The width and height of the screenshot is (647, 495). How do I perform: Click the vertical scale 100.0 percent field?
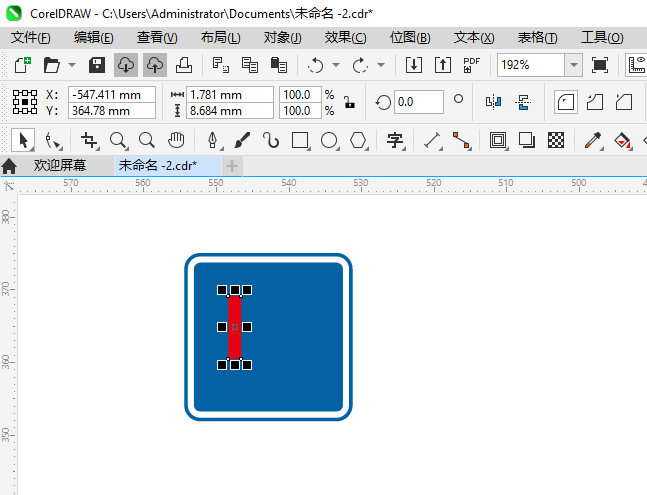pyautogui.click(x=300, y=111)
